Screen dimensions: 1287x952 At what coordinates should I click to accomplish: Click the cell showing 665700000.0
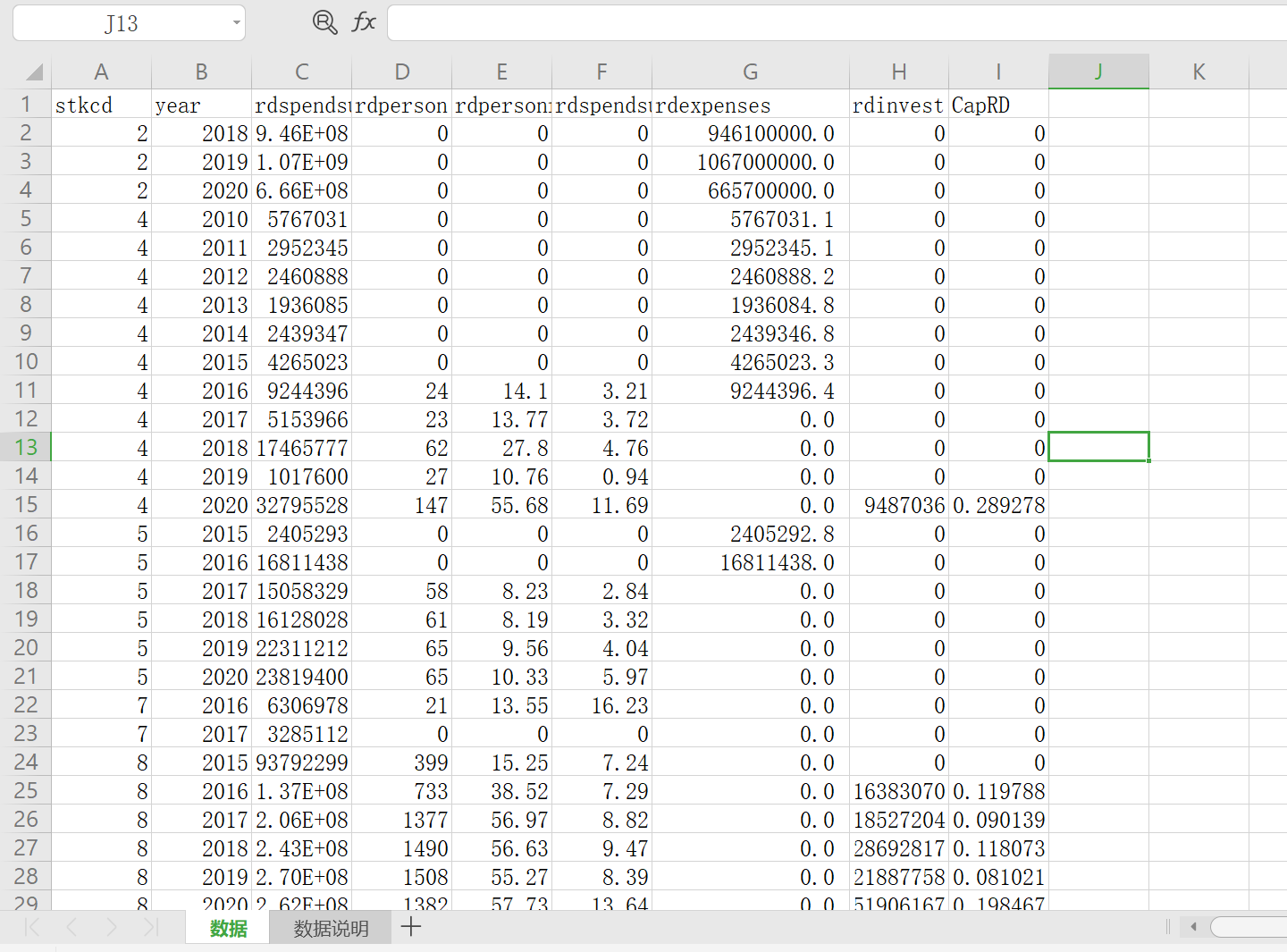(751, 190)
